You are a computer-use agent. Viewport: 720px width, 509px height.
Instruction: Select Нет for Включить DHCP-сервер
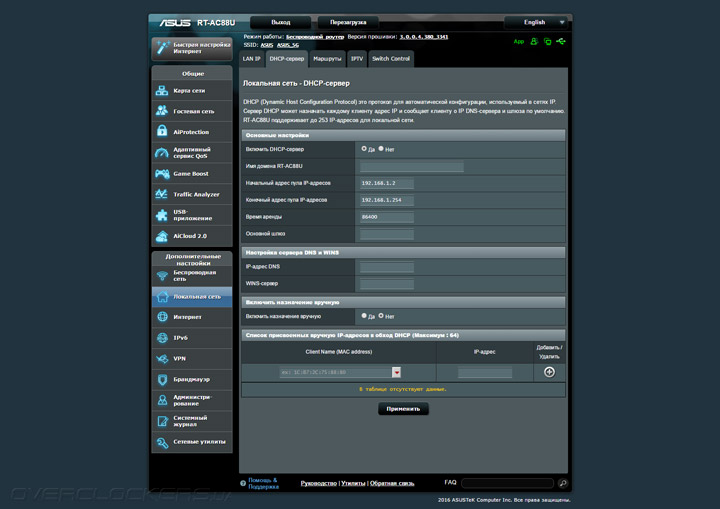381,148
